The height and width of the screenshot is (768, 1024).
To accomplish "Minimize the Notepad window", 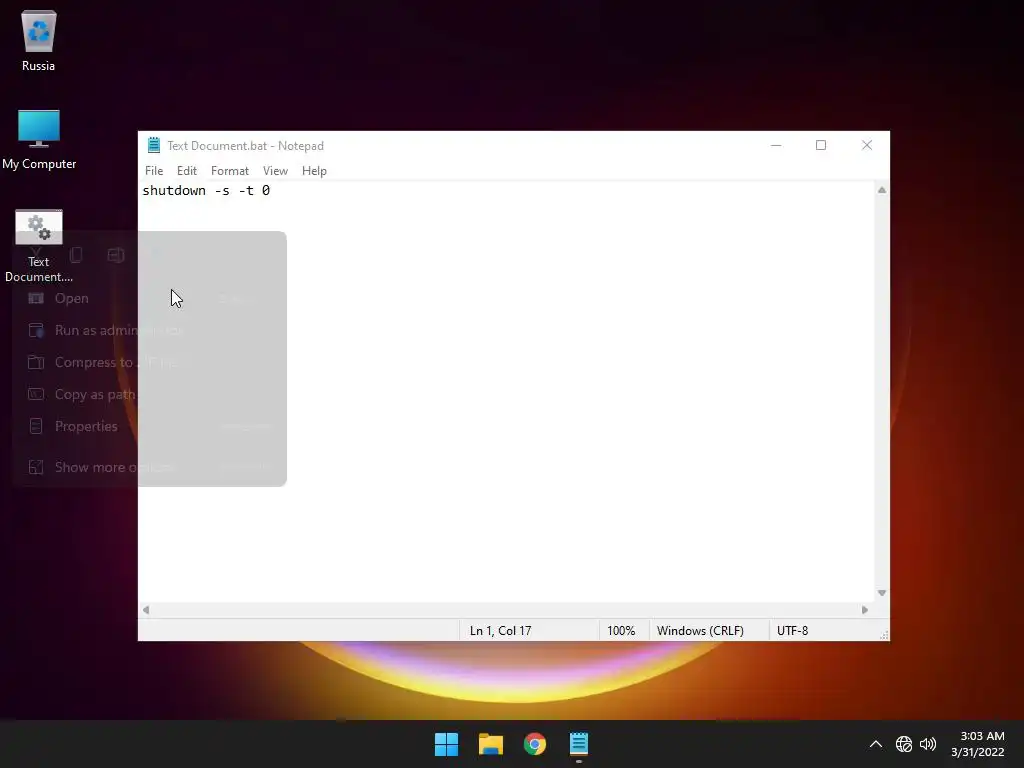I will click(x=776, y=145).
